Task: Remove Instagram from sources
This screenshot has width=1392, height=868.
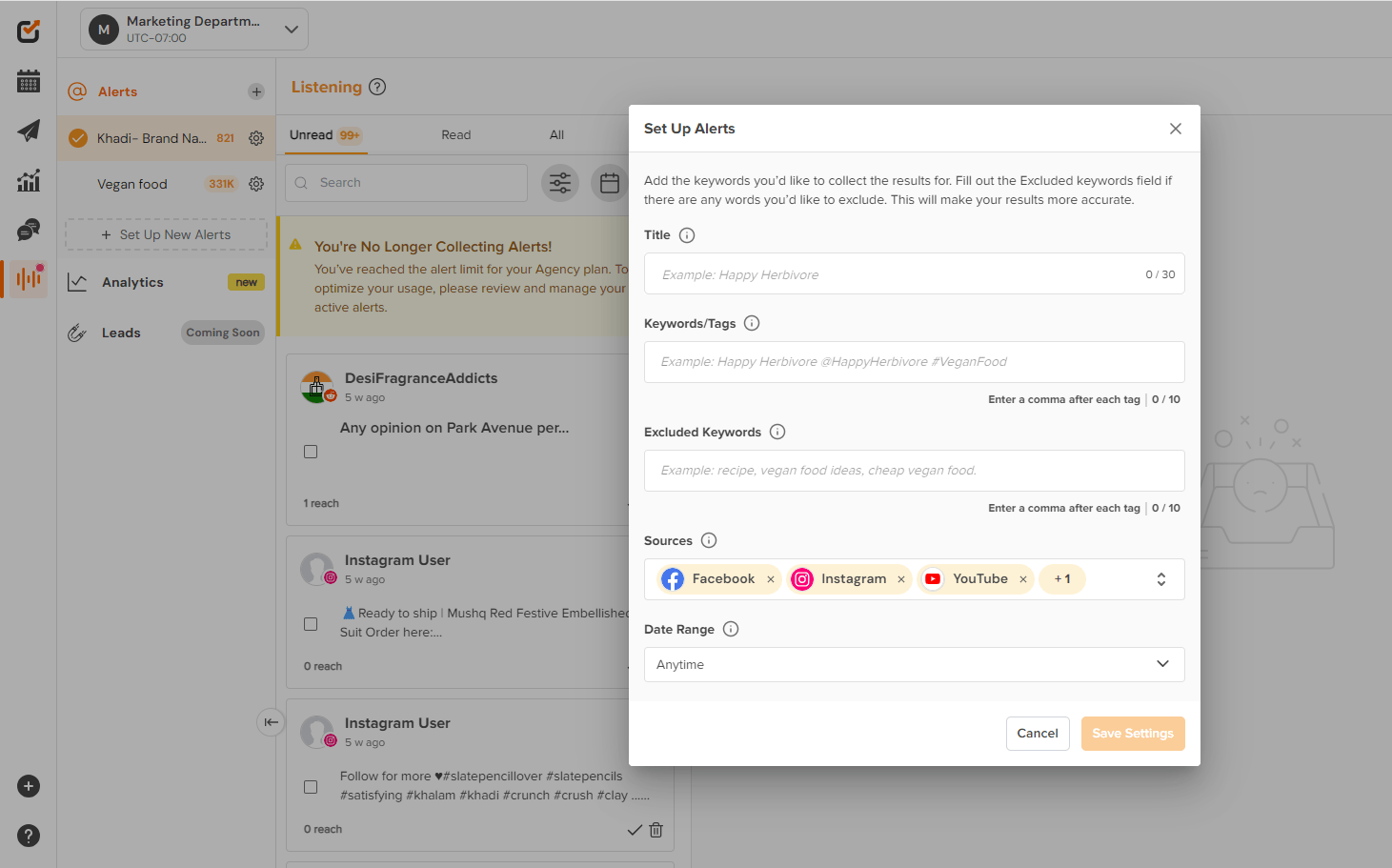Action: 901,579
